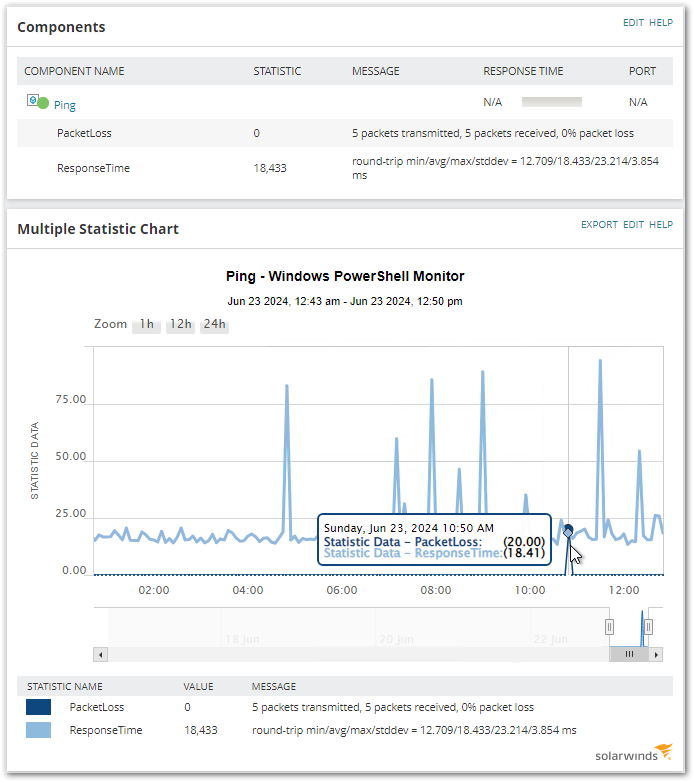This screenshot has width=694, height=782.
Task: Click the ResponseTime name in the legend table
Action: tap(106, 730)
